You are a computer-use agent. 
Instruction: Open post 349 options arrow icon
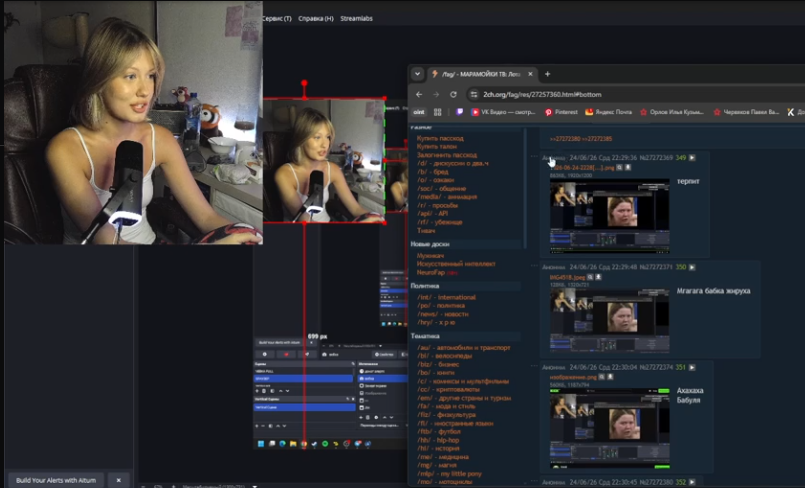(692, 158)
